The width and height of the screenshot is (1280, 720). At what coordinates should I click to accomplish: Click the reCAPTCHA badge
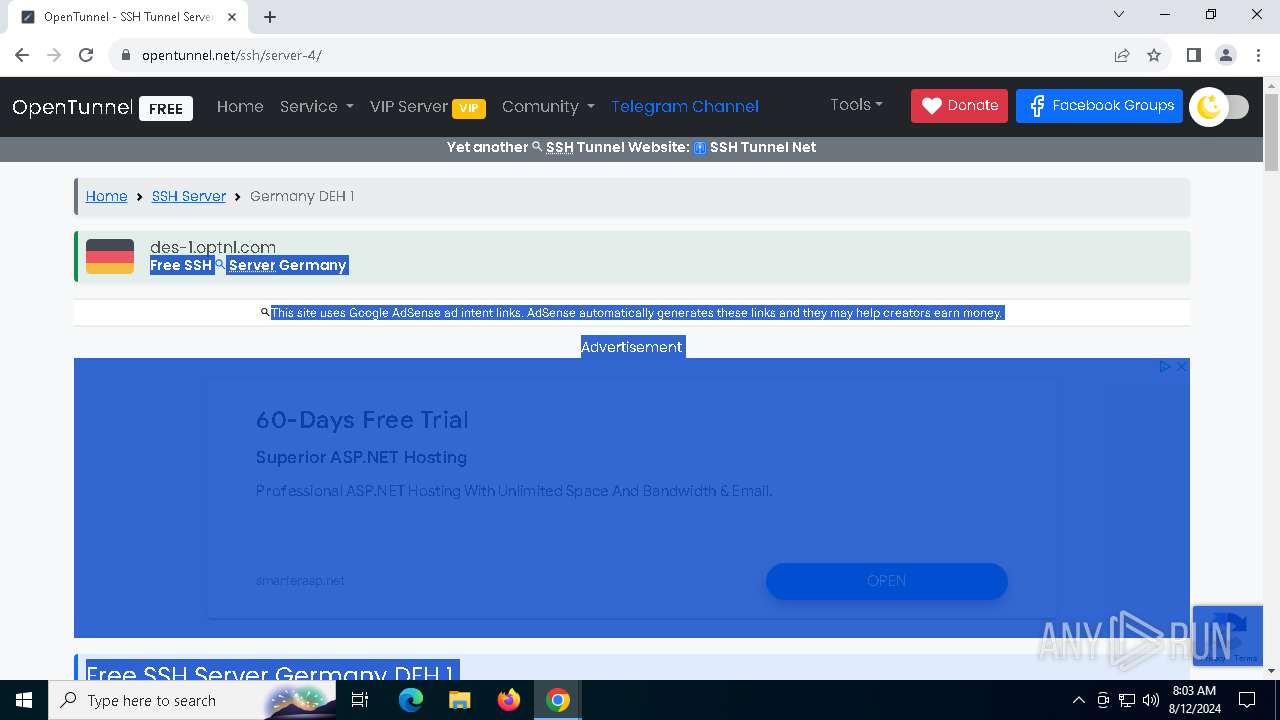tap(1227, 635)
